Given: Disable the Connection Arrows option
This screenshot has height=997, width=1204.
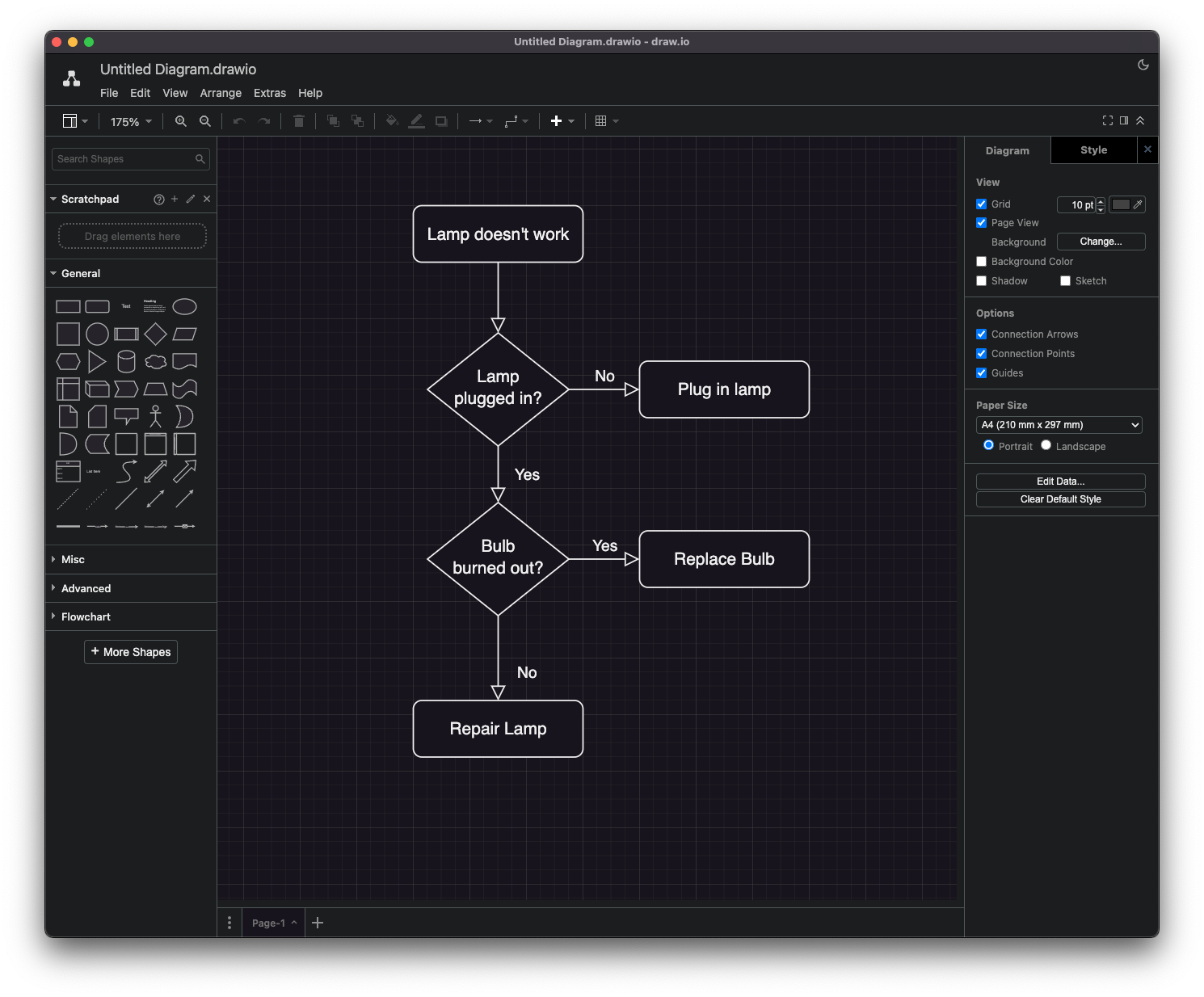Looking at the screenshot, I should (x=982, y=334).
